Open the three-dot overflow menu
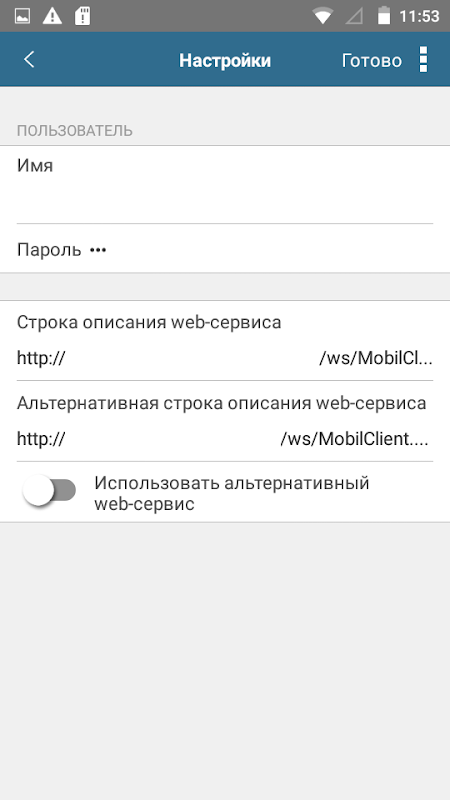Screen dimensions: 450x800 tap(423, 60)
